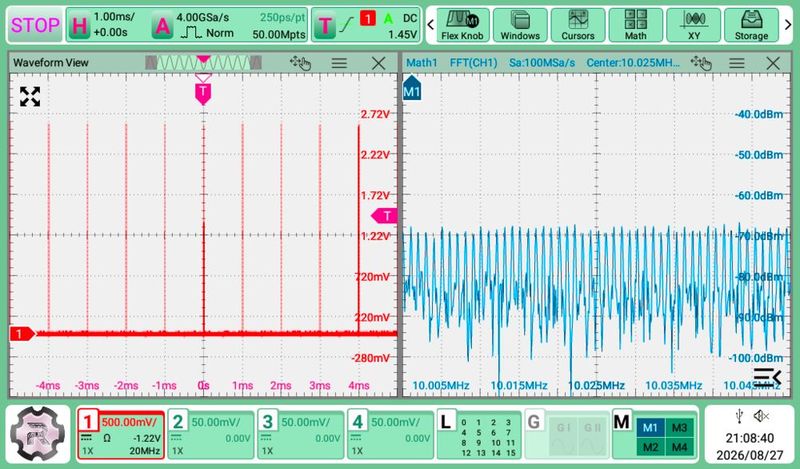
Task: Click the muted speaker icon
Action: [761, 416]
